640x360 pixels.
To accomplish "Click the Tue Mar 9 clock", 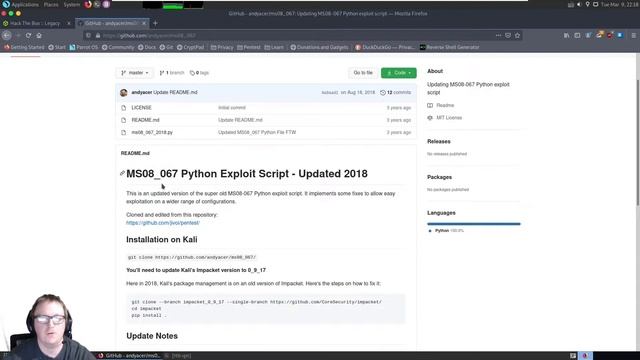I will pos(619,4).
